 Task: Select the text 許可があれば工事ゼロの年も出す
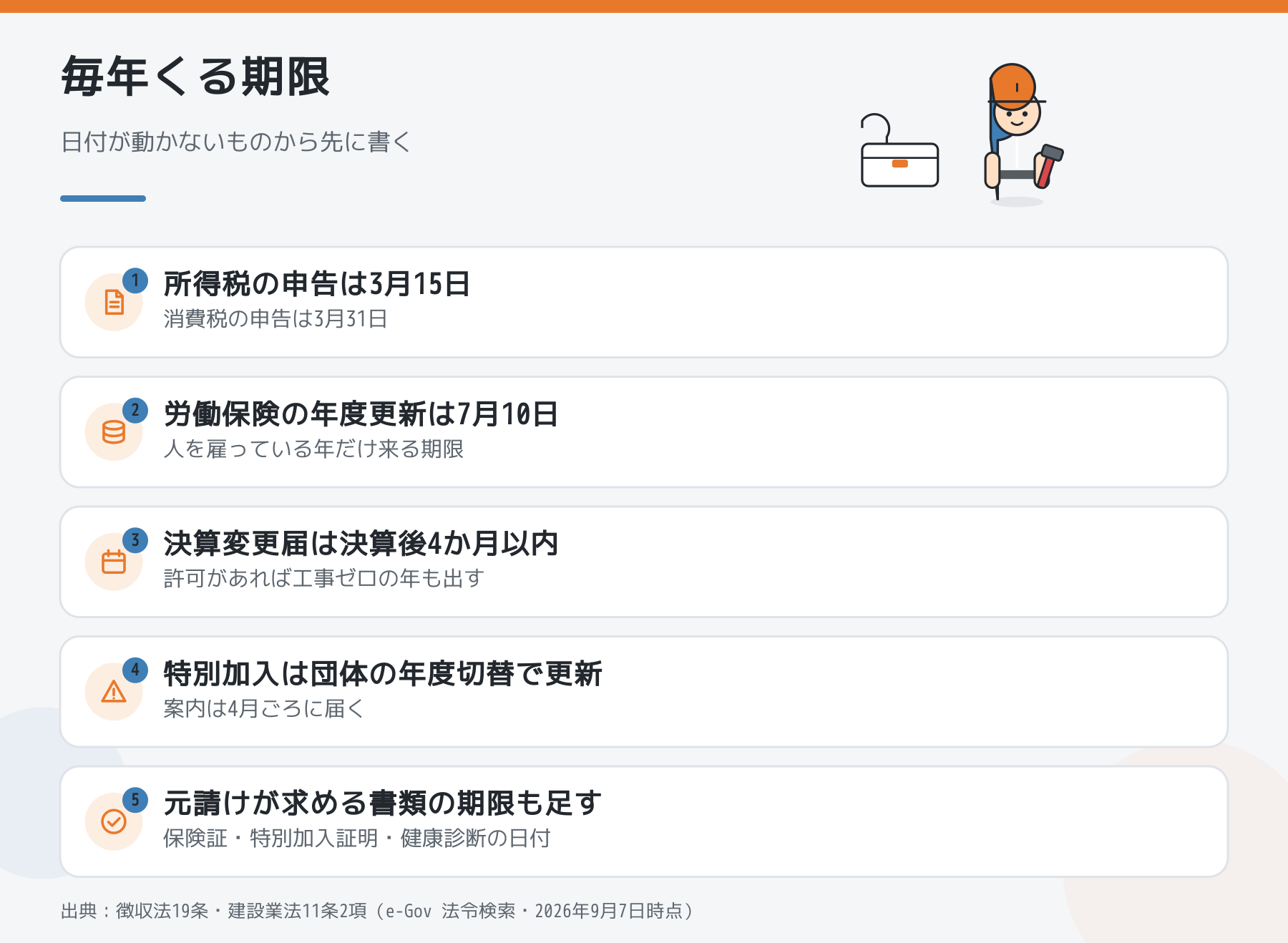tap(324, 578)
